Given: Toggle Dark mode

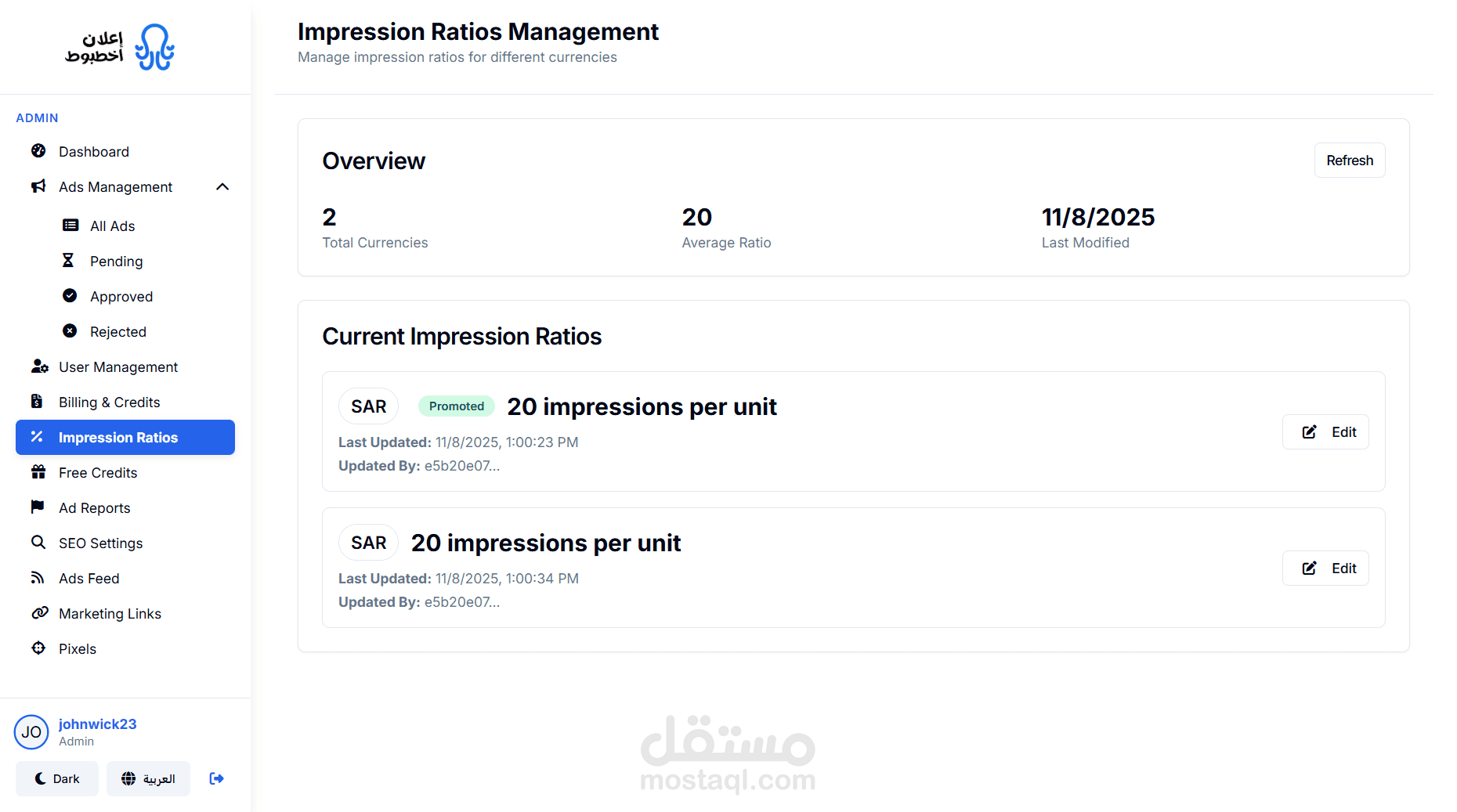Looking at the screenshot, I should click(x=57, y=778).
